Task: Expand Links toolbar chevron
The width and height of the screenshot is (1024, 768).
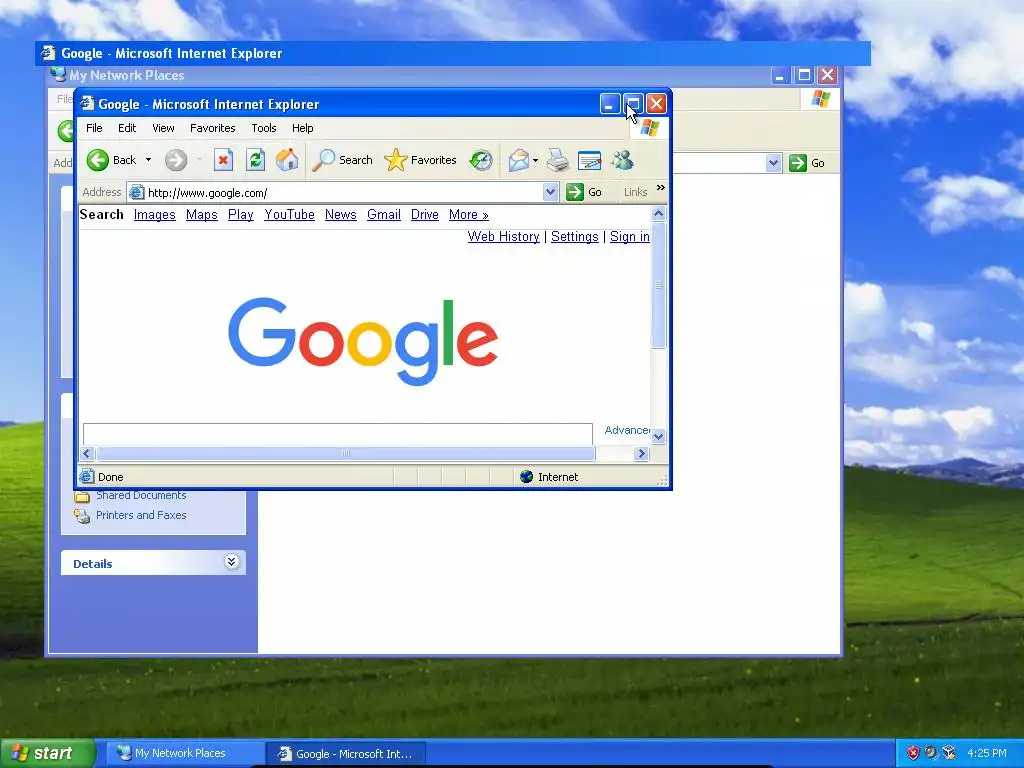Action: 660,188
